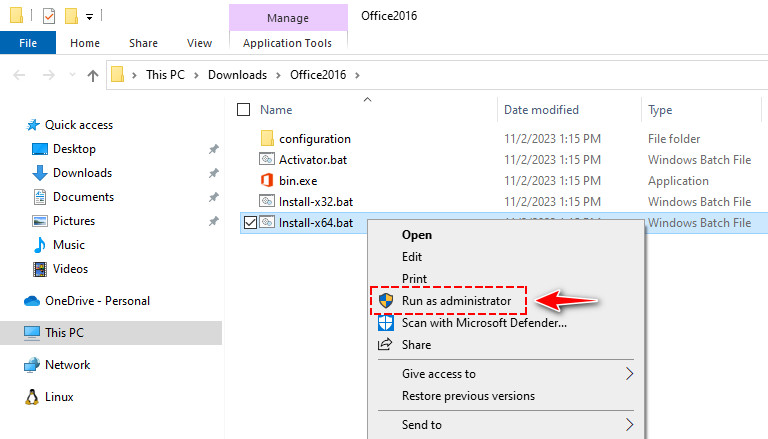Select the Install-x32.bat file icon
Viewport: 768px width, 439px height.
[x=267, y=201]
